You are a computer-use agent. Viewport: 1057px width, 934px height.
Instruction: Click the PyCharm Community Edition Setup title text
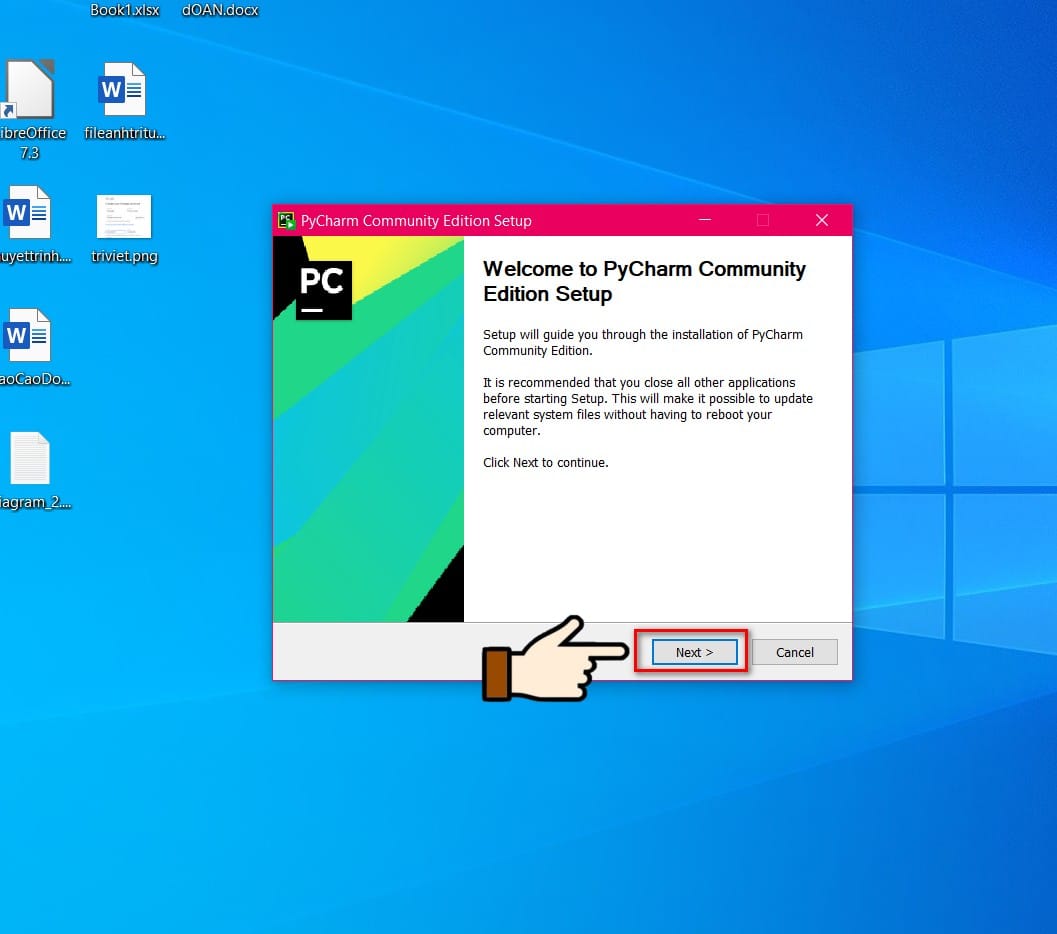[x=416, y=220]
